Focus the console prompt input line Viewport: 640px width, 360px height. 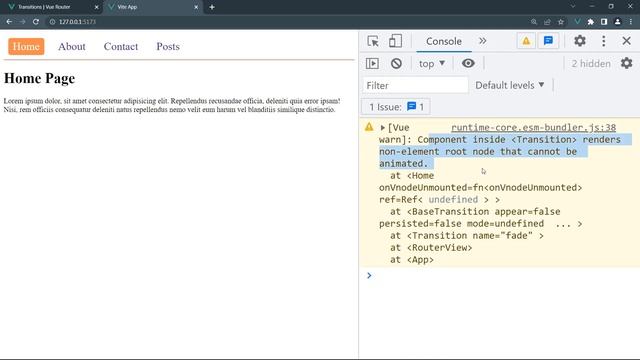coord(502,276)
